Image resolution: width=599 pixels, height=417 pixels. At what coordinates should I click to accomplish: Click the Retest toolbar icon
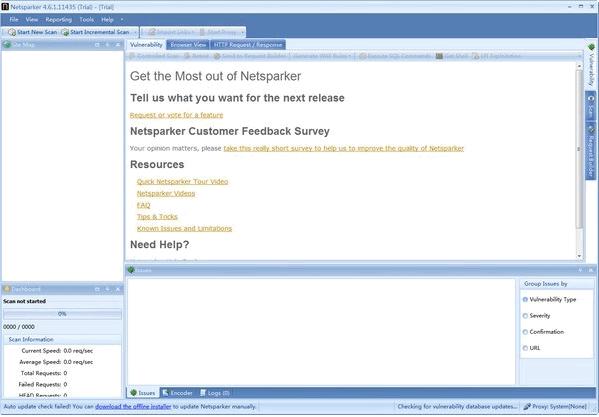pyautogui.click(x=187, y=56)
